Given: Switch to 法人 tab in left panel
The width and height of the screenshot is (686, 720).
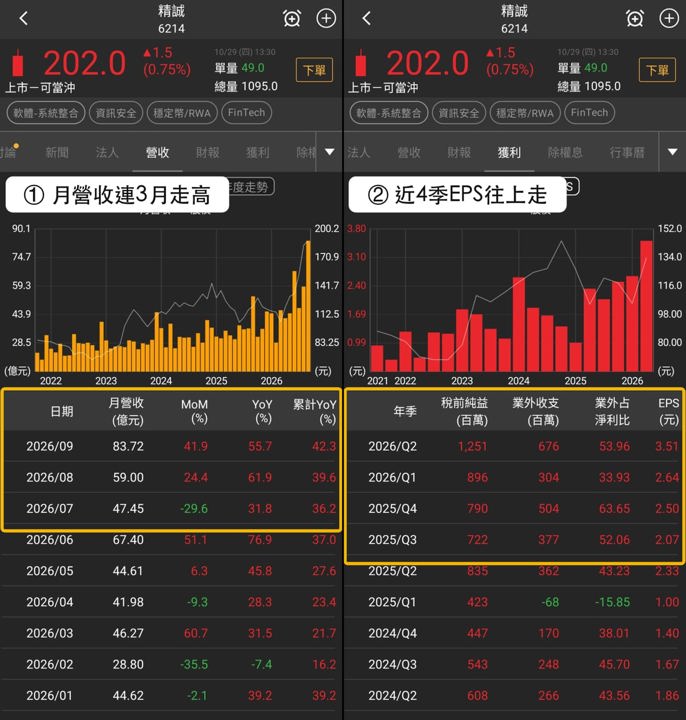Looking at the screenshot, I should tap(107, 152).
